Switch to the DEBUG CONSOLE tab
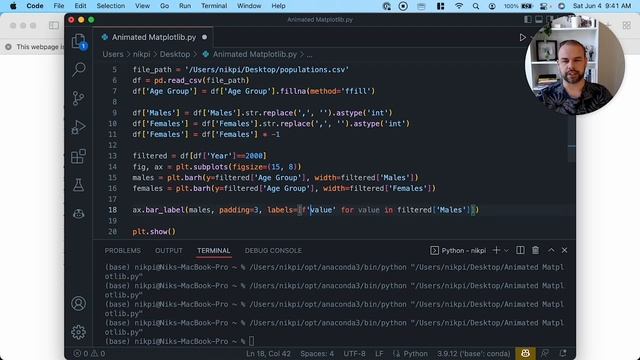This screenshot has height=360, width=640. [273, 251]
